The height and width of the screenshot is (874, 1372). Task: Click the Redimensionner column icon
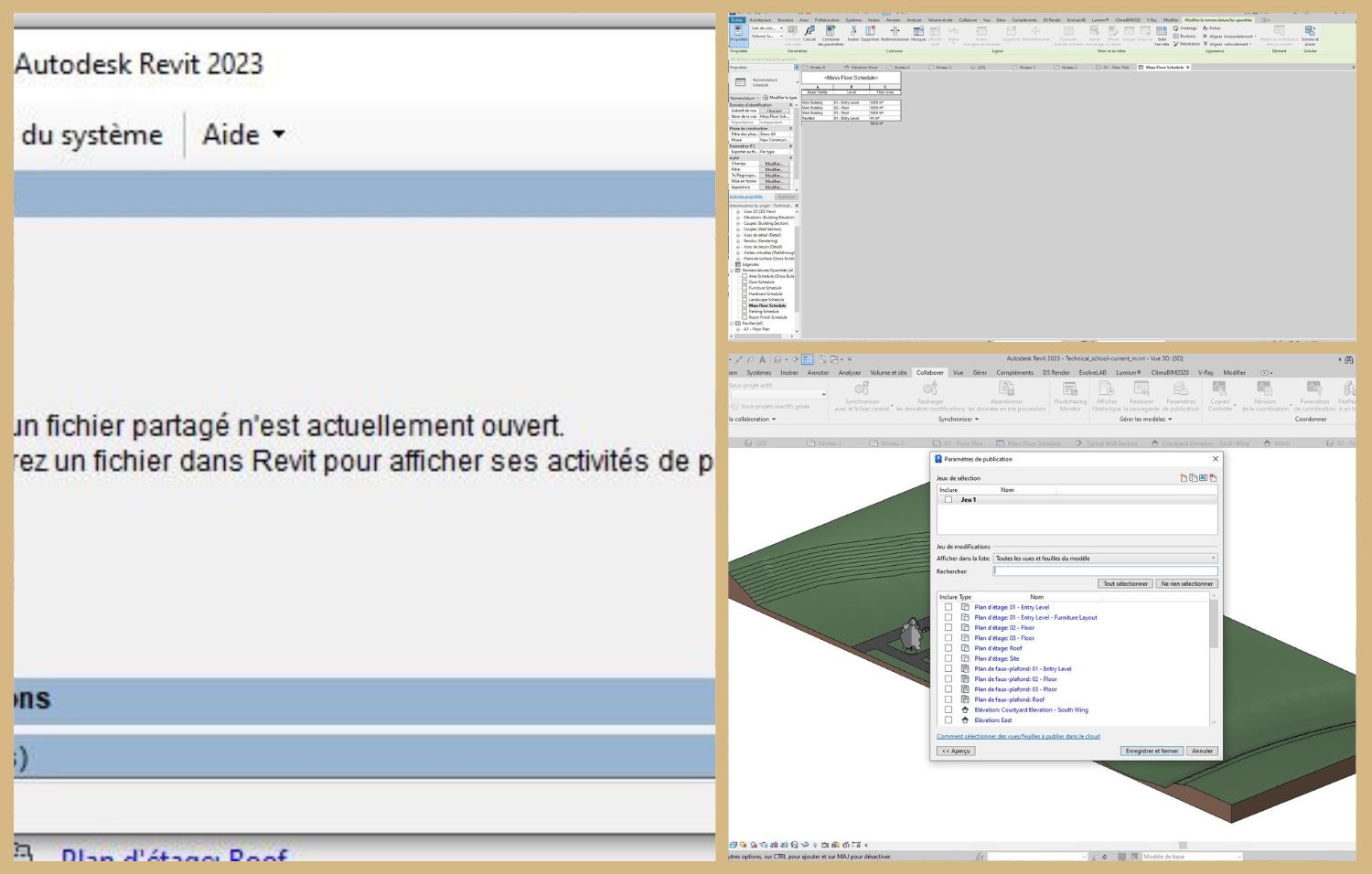tap(895, 33)
